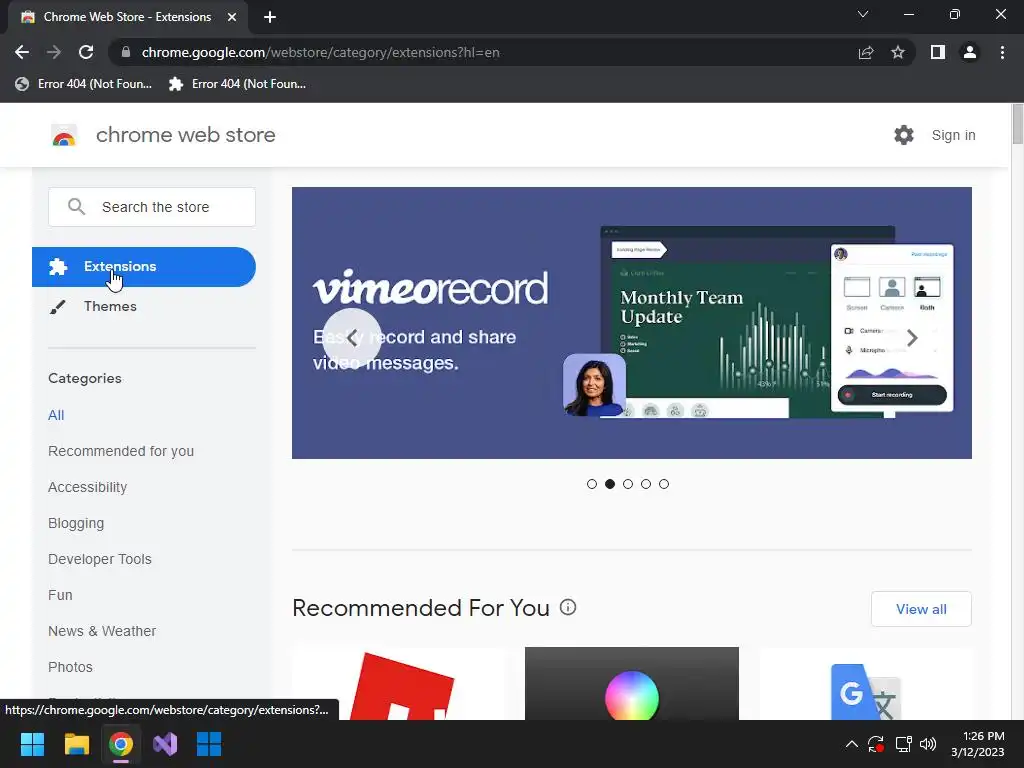Open the Blogging category

point(76,523)
